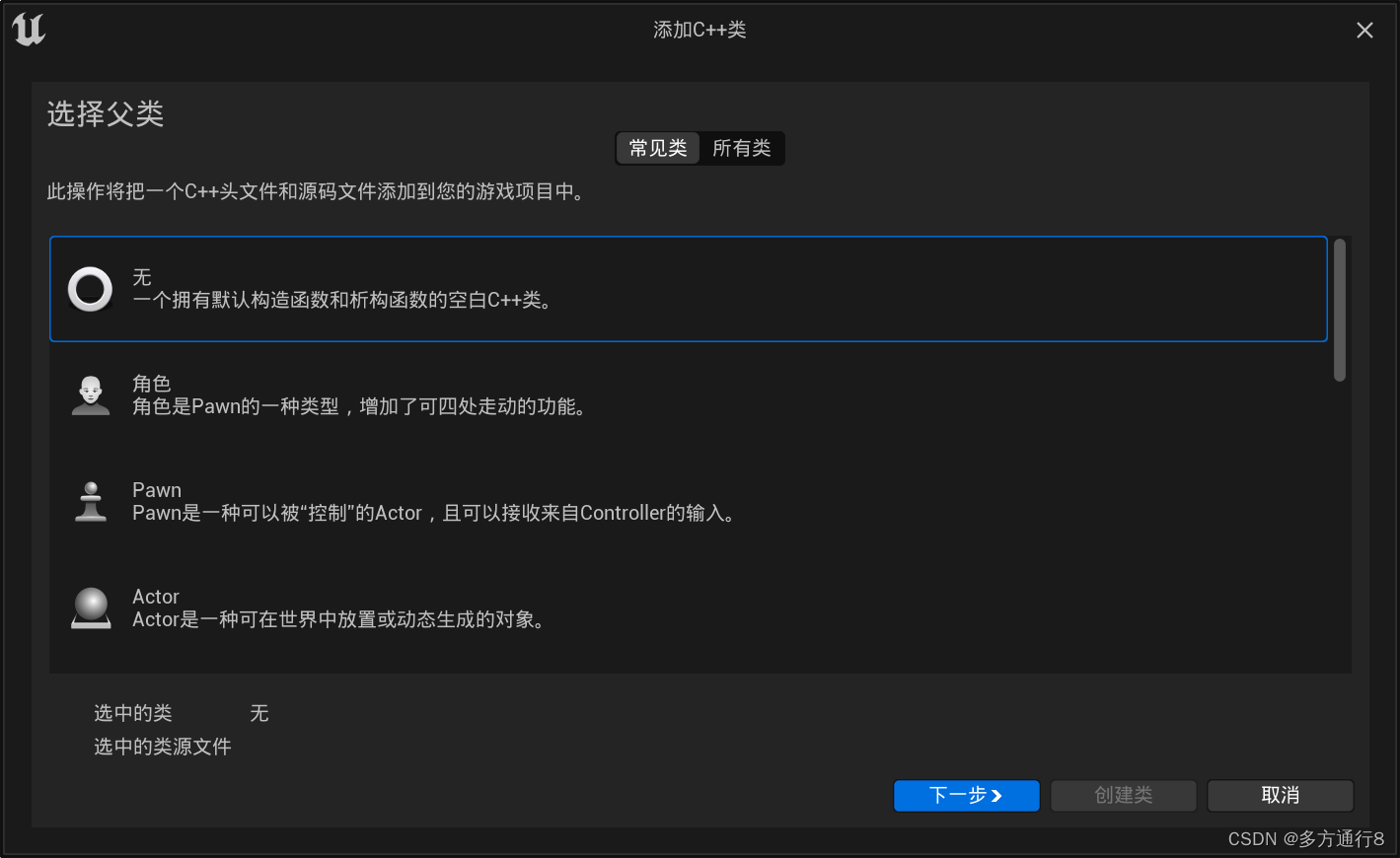Click the class list scrollbar
The image size is (1400, 858).
pos(1339,309)
